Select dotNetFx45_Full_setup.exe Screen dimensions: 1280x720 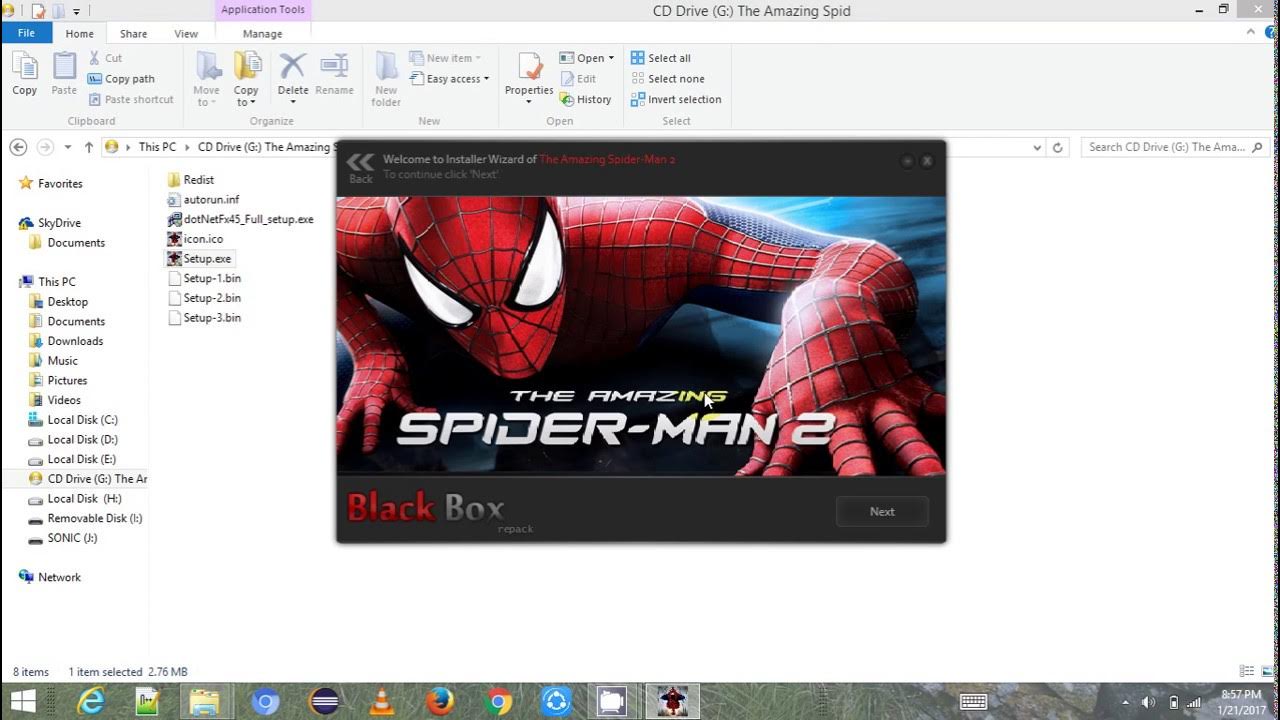[x=240, y=219]
